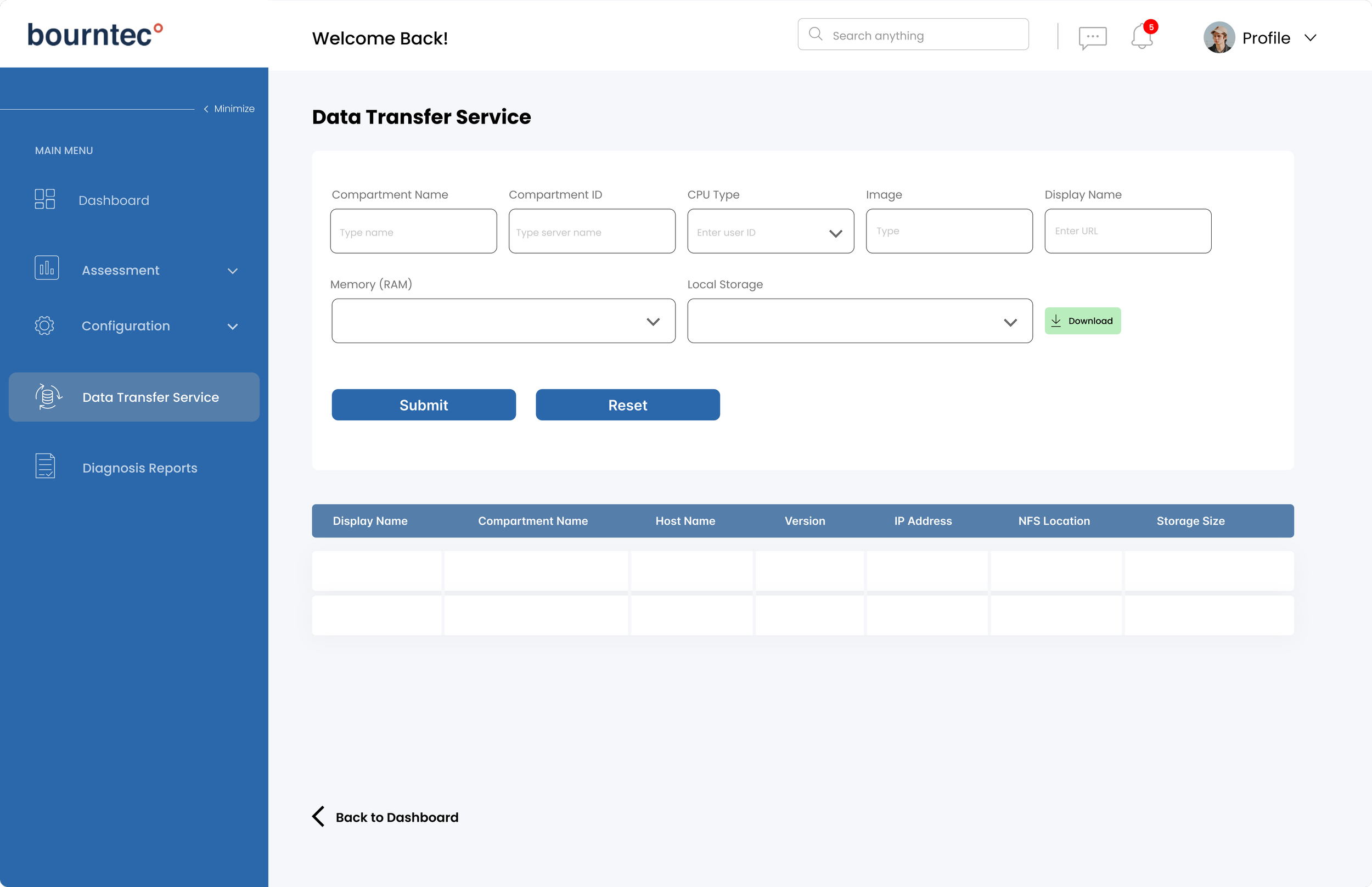Open the notifications bell
Screen dimensions: 1372x887
tap(1142, 37)
